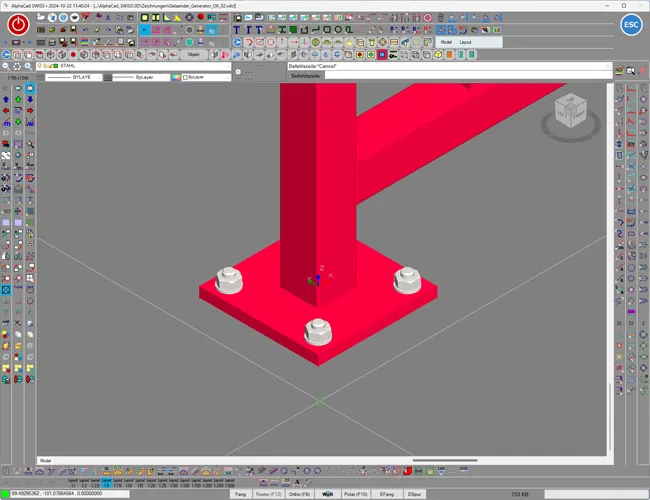Viewport: 650px width, 500px height.
Task: Click the zoom out magnifier icon
Action: tap(6, 66)
